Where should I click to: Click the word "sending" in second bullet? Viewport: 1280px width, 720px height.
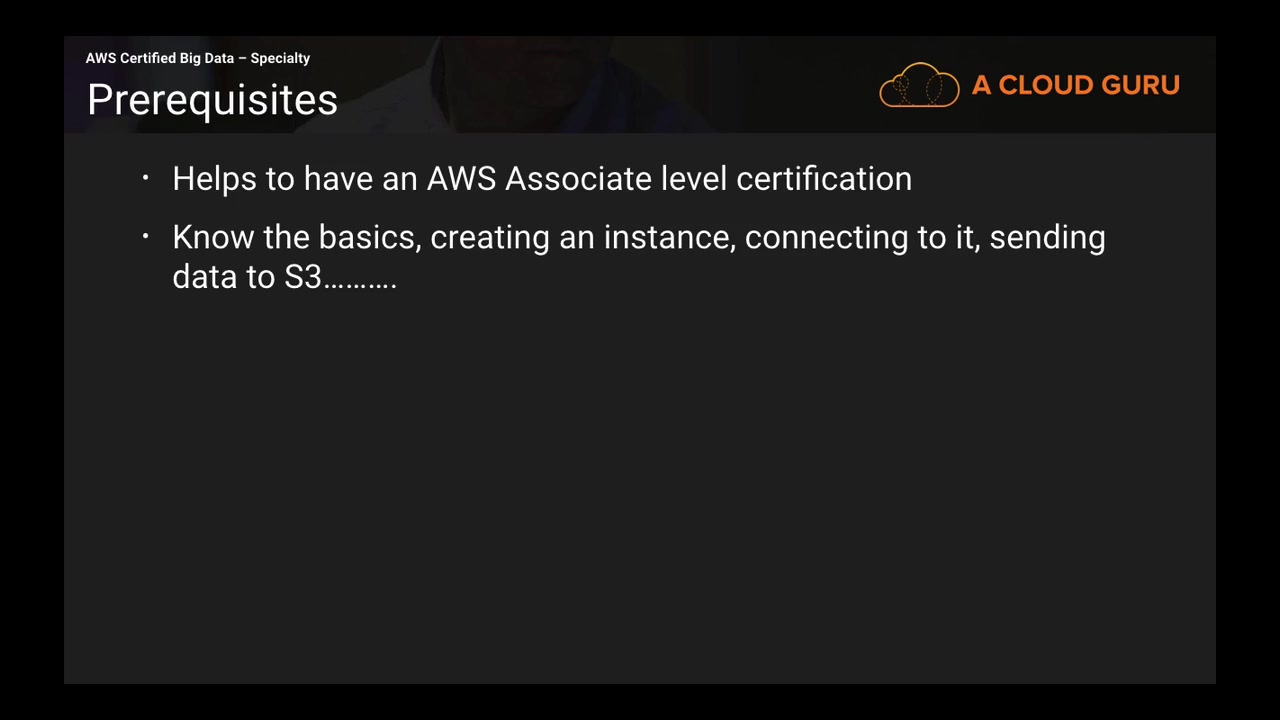point(1047,238)
